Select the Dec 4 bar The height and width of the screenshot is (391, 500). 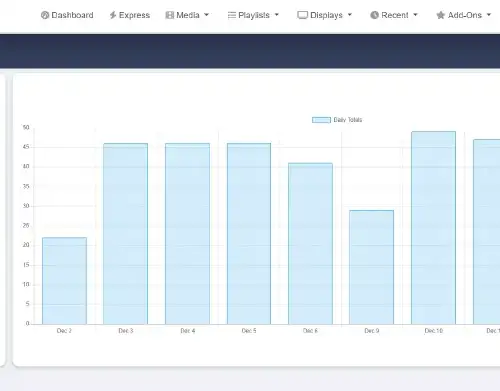(x=187, y=234)
